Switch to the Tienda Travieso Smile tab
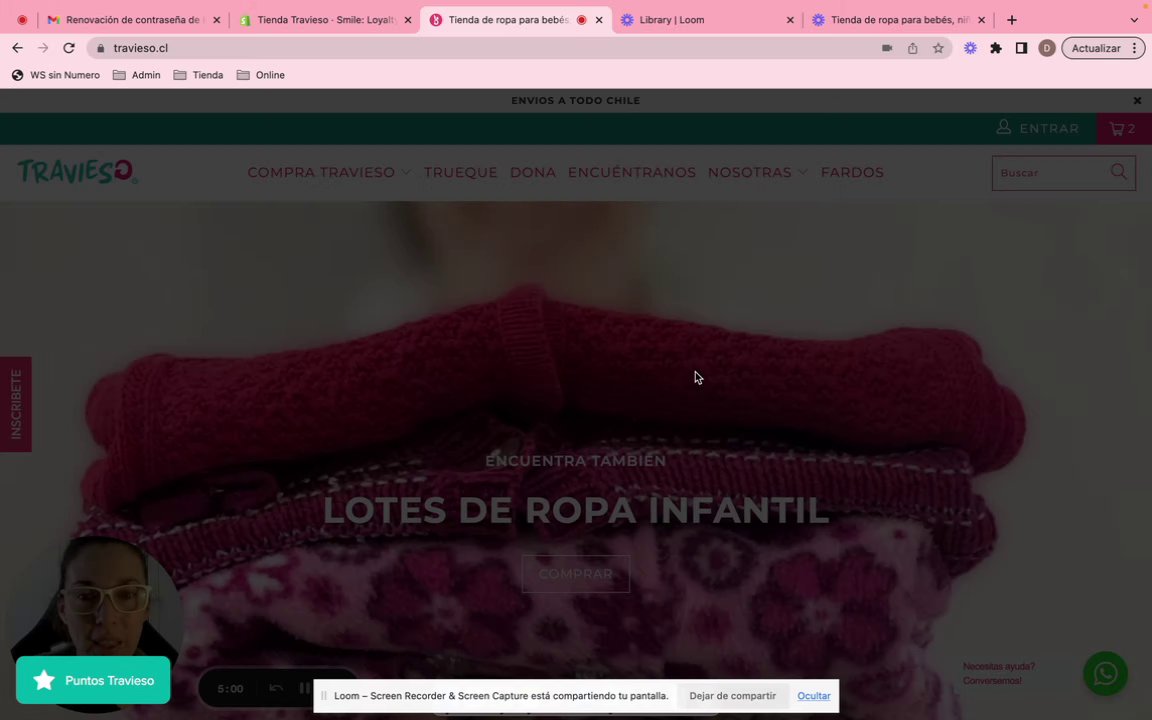 327,20
